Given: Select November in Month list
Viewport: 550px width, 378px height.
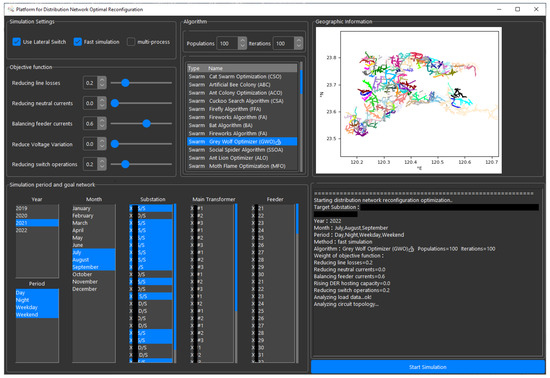Looking at the screenshot, I should pos(93,282).
